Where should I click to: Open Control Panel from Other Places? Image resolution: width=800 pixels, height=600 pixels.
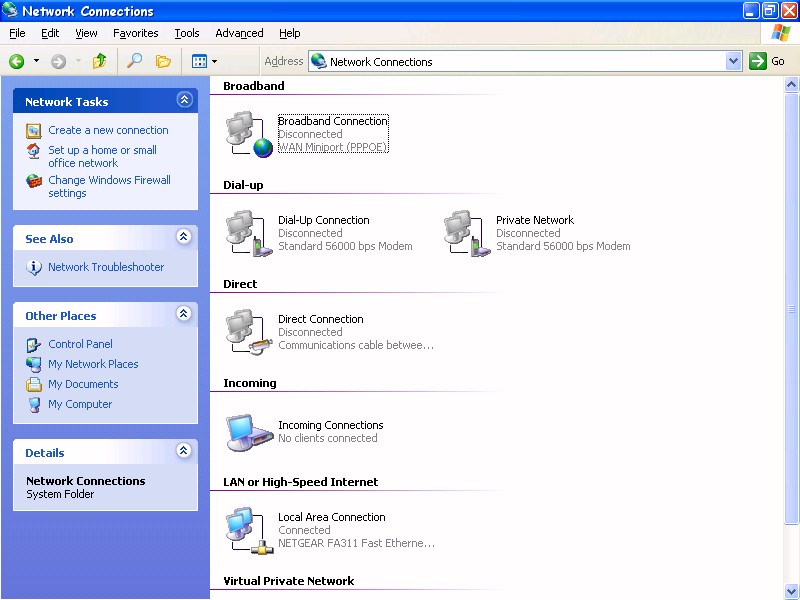pos(80,344)
